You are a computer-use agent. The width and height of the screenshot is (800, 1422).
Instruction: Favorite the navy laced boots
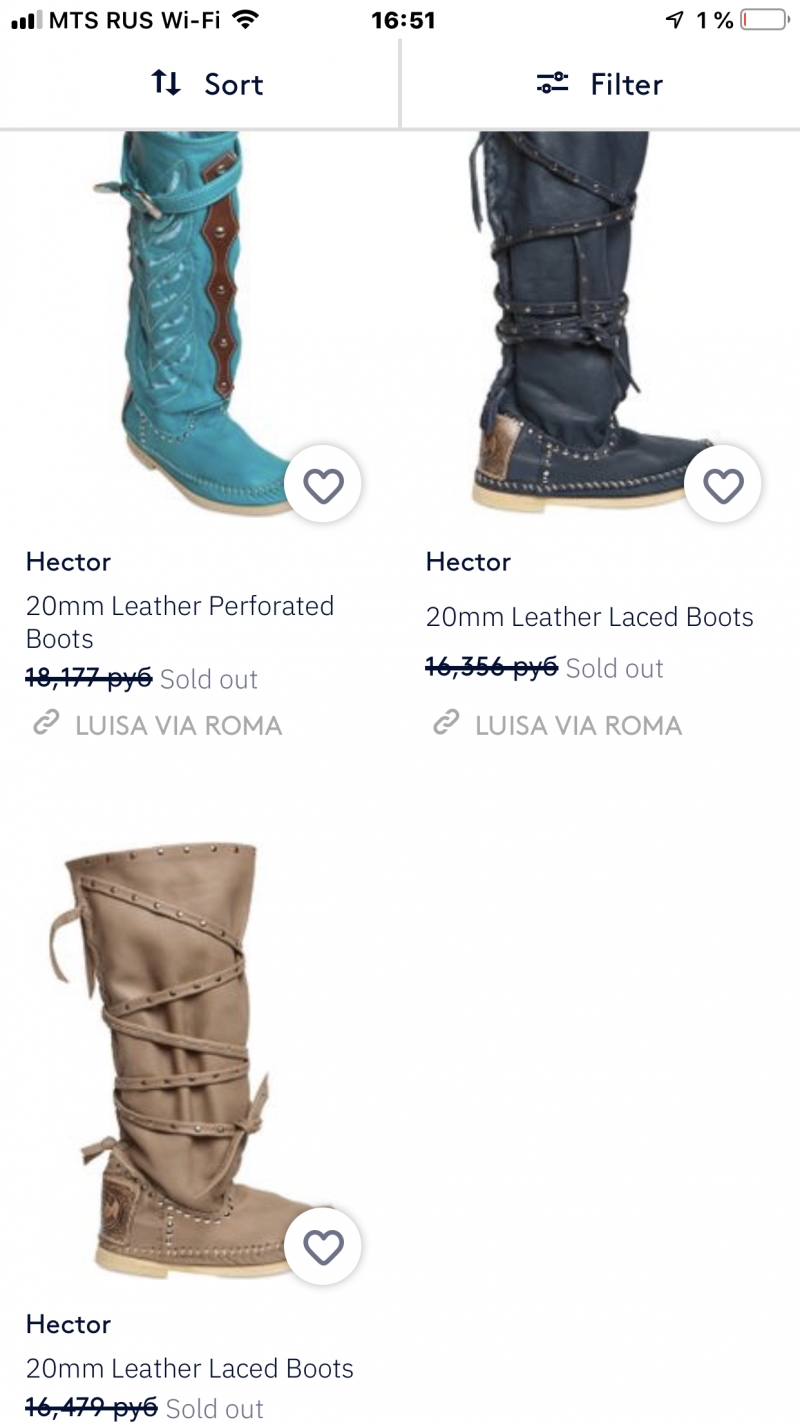tap(723, 486)
